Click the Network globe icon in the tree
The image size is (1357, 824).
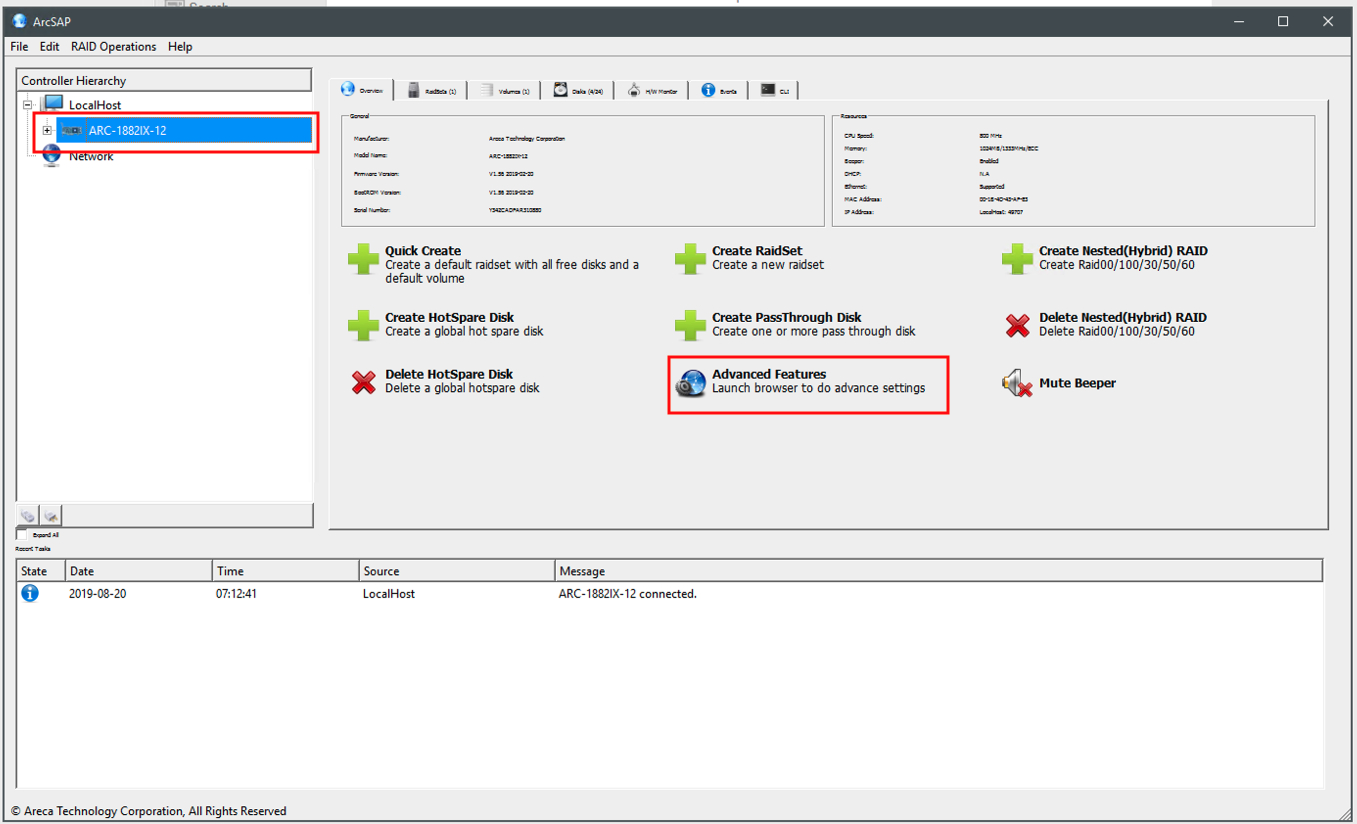click(x=51, y=156)
